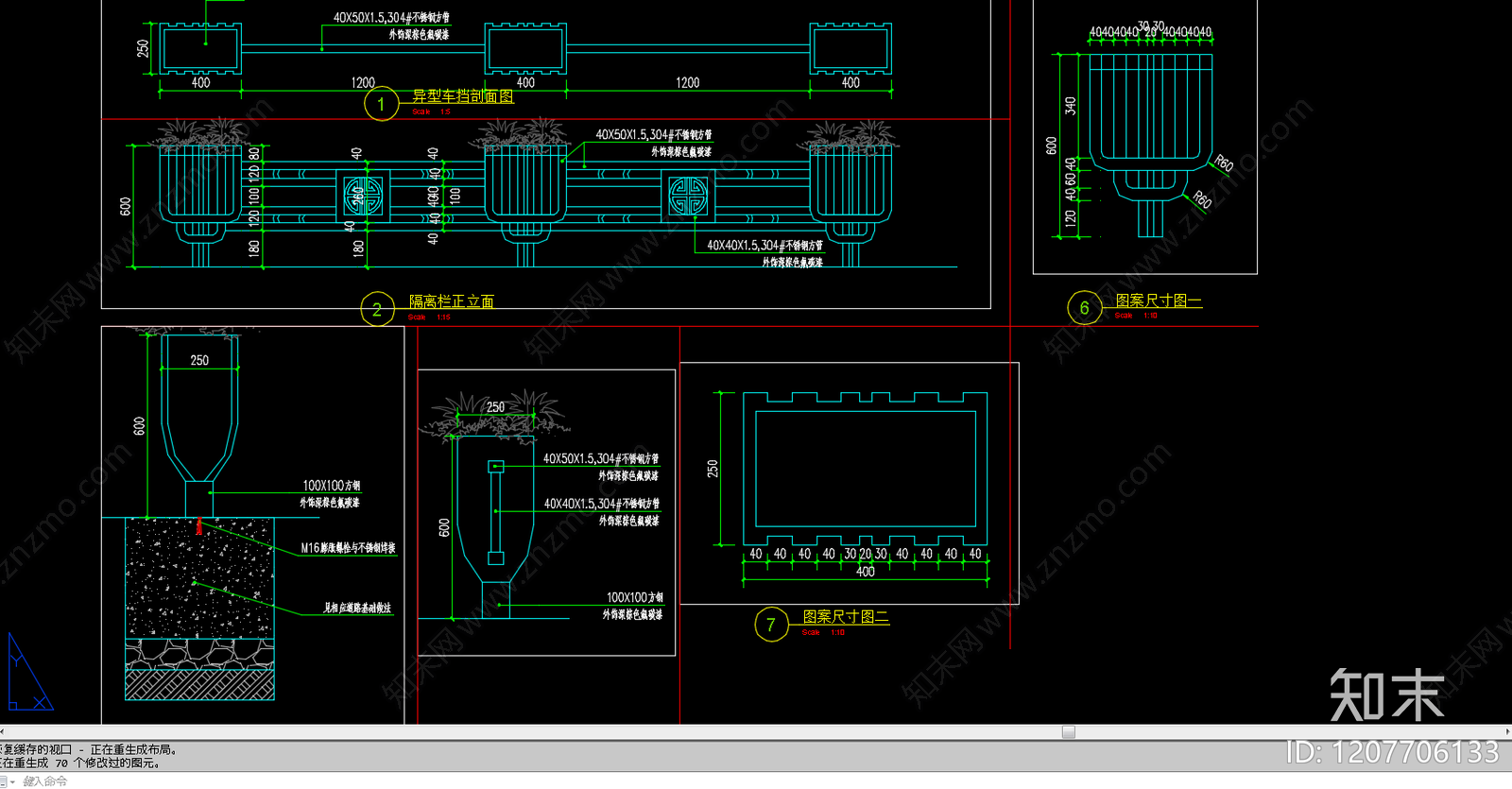The height and width of the screenshot is (789, 1512).
Task: Select the right ornamental medallion in the fence elevation
Action: (688, 197)
